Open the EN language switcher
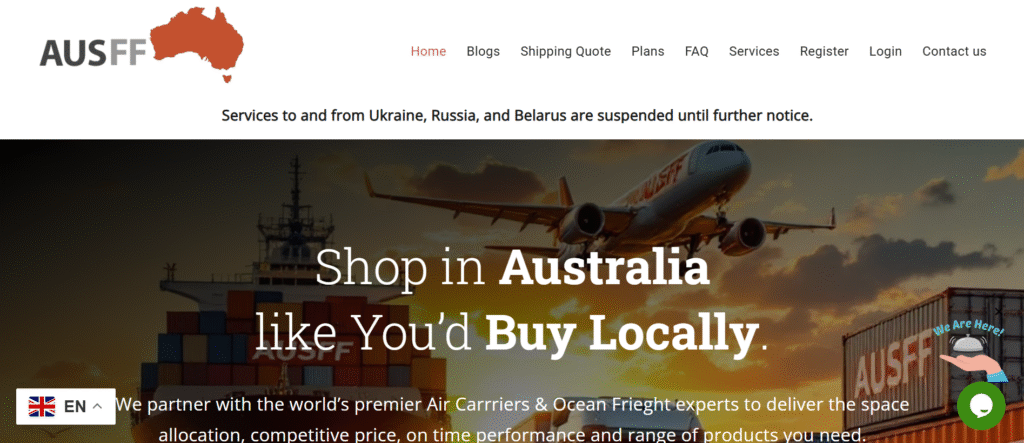Viewport: 1024px width, 443px height. click(66, 406)
